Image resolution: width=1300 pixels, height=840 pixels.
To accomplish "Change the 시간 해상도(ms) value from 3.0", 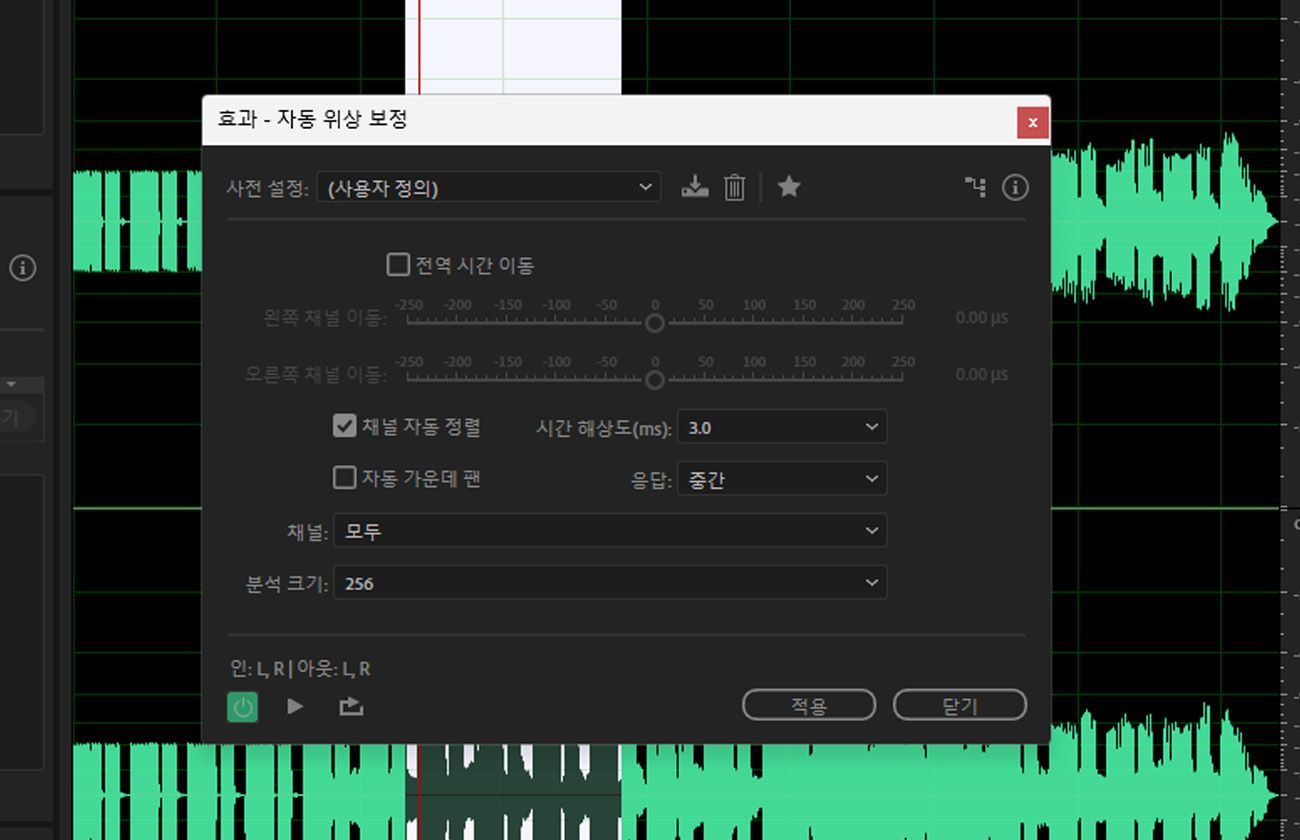I will (x=781, y=427).
